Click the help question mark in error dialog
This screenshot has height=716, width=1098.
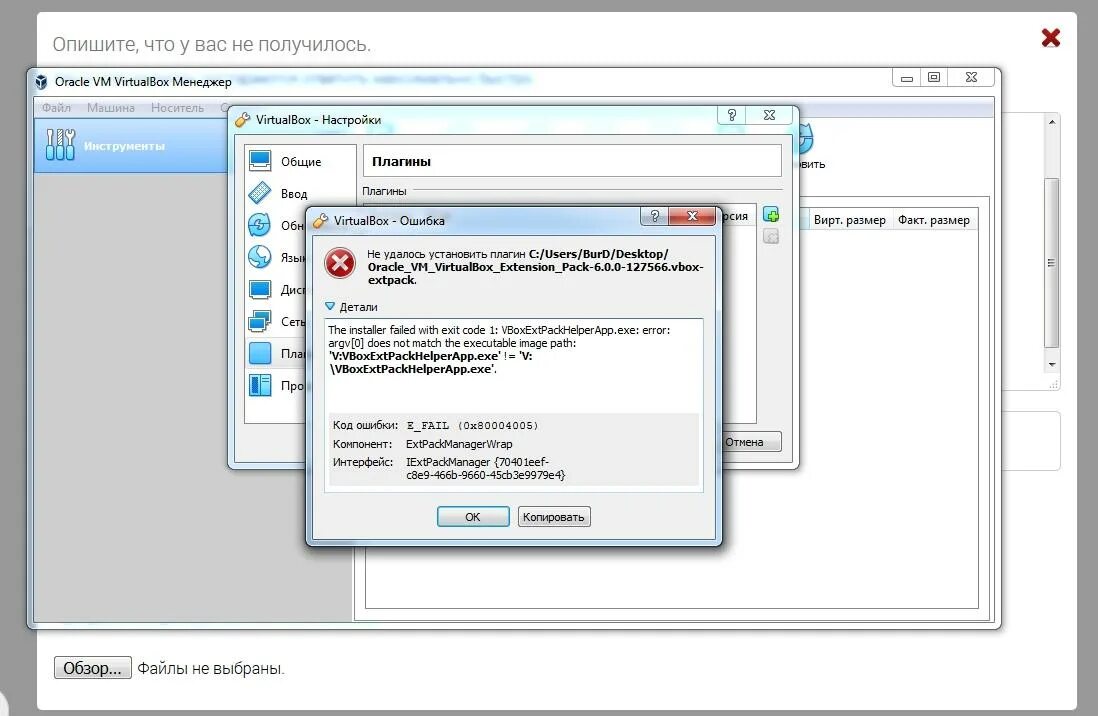pos(654,216)
